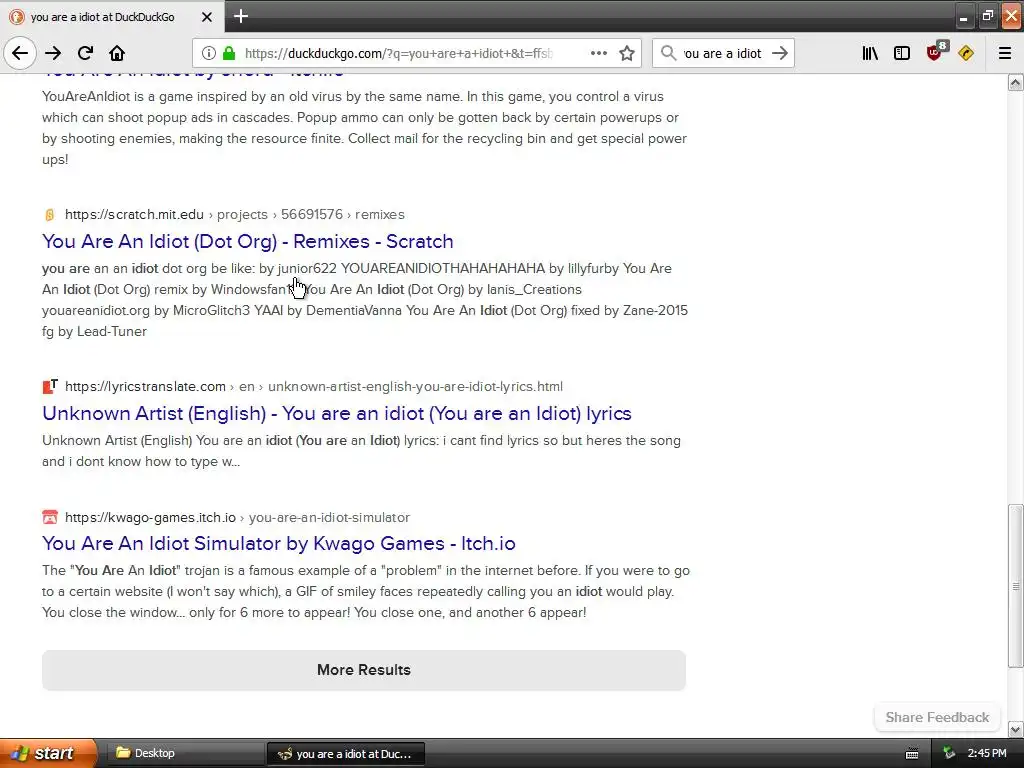Click the keyboard icon in system tray
Screen dimensions: 1024x768
pos(912,754)
